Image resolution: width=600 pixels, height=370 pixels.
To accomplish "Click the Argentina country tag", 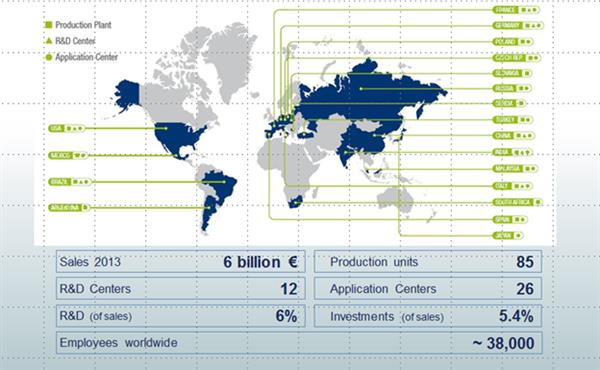I will point(69,208).
